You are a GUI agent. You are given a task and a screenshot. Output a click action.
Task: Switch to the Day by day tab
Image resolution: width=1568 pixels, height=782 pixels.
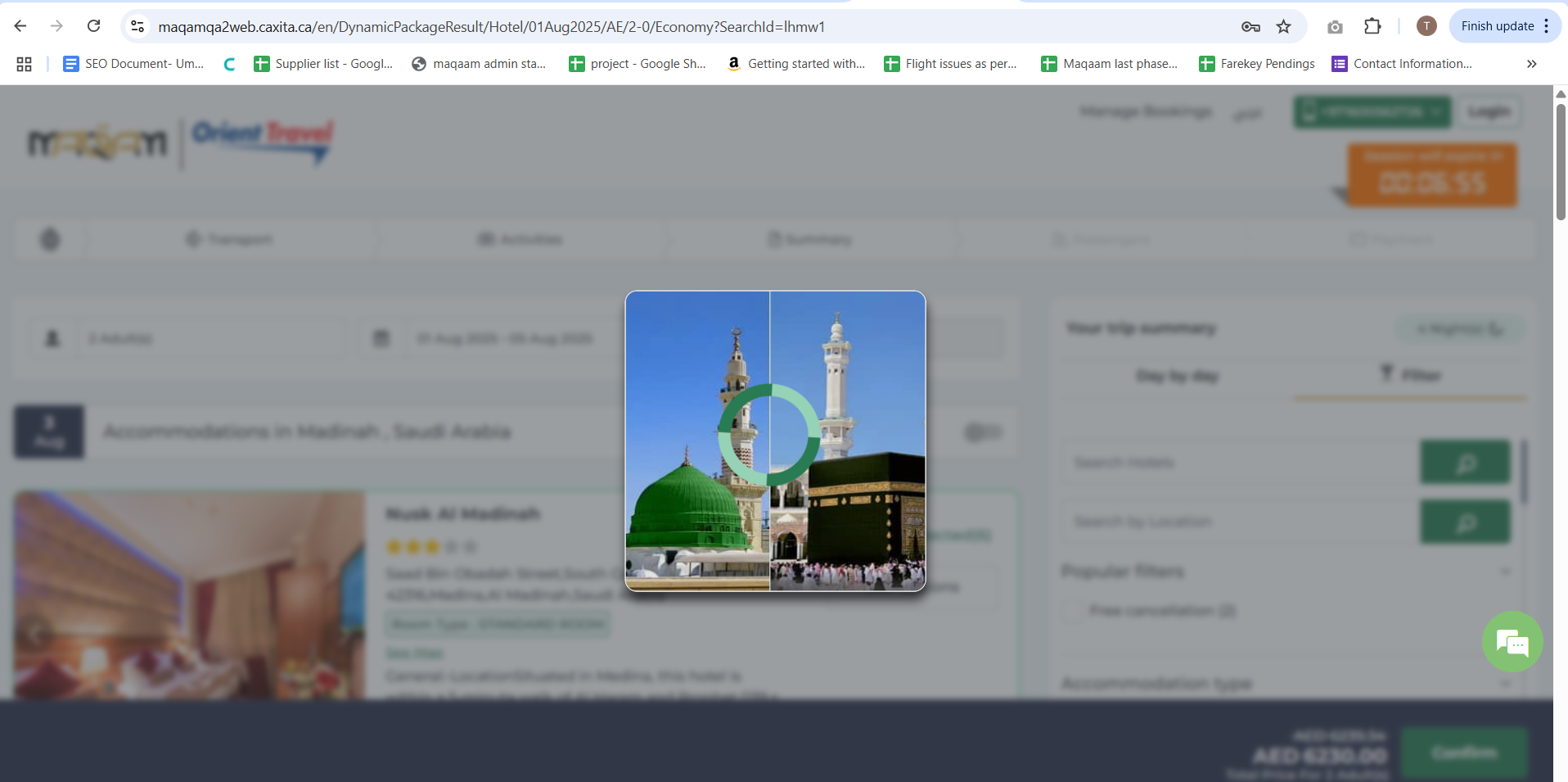1177,376
